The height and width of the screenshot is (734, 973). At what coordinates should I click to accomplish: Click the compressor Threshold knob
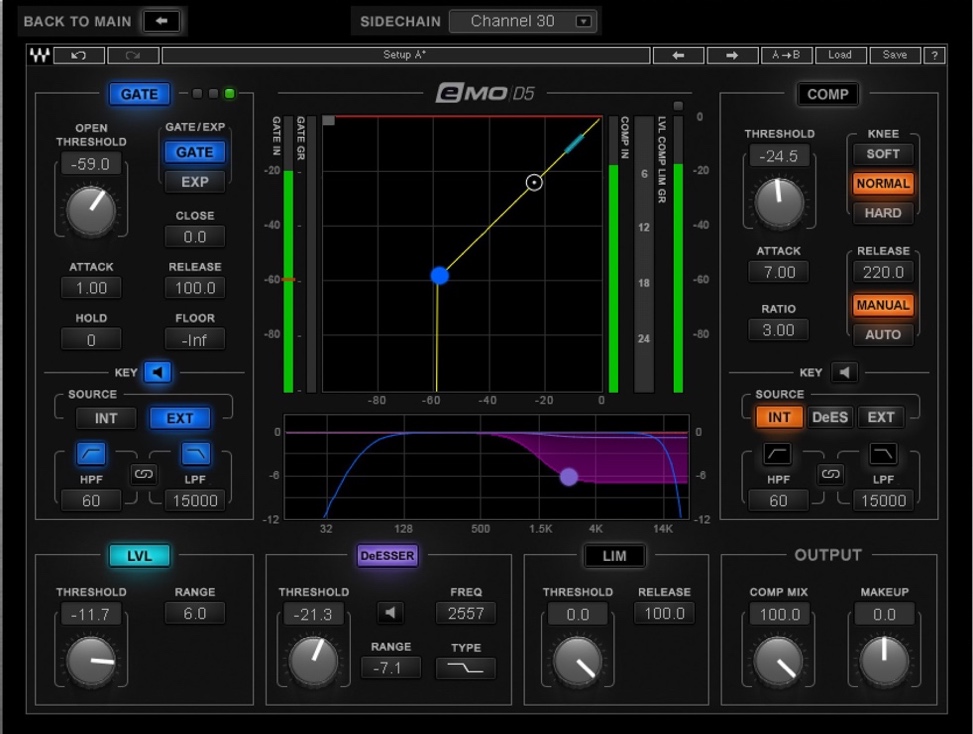click(x=779, y=203)
